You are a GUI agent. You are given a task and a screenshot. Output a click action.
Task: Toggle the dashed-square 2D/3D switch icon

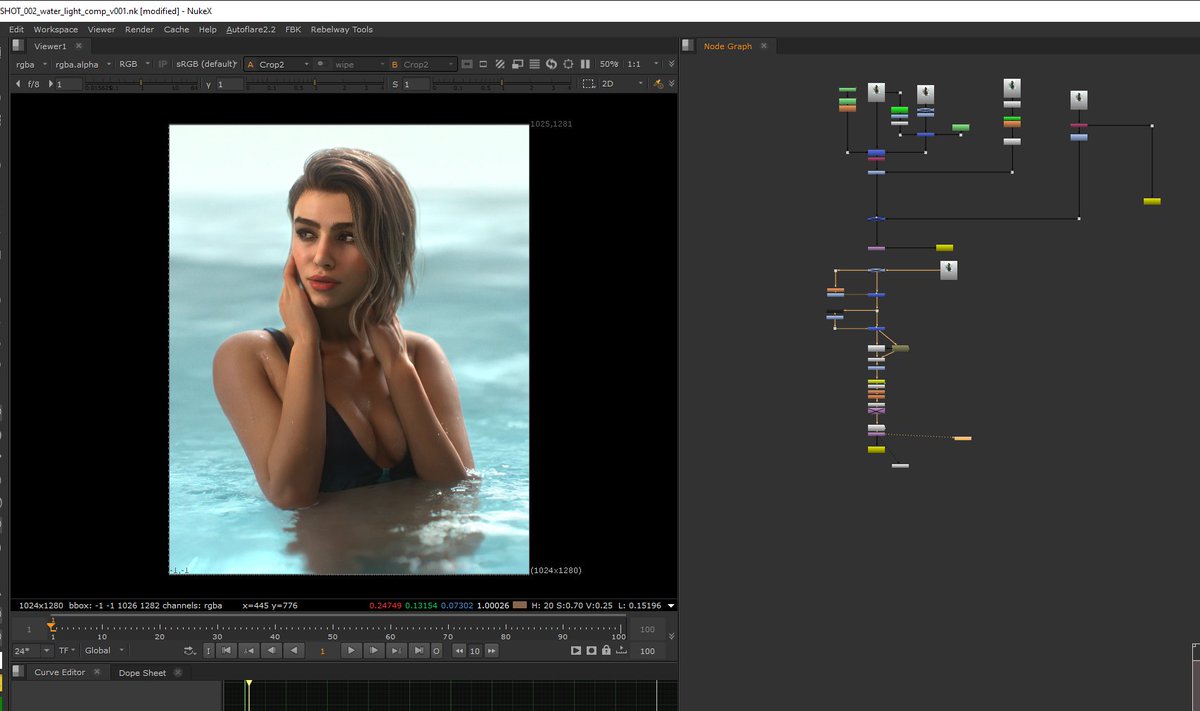(588, 84)
